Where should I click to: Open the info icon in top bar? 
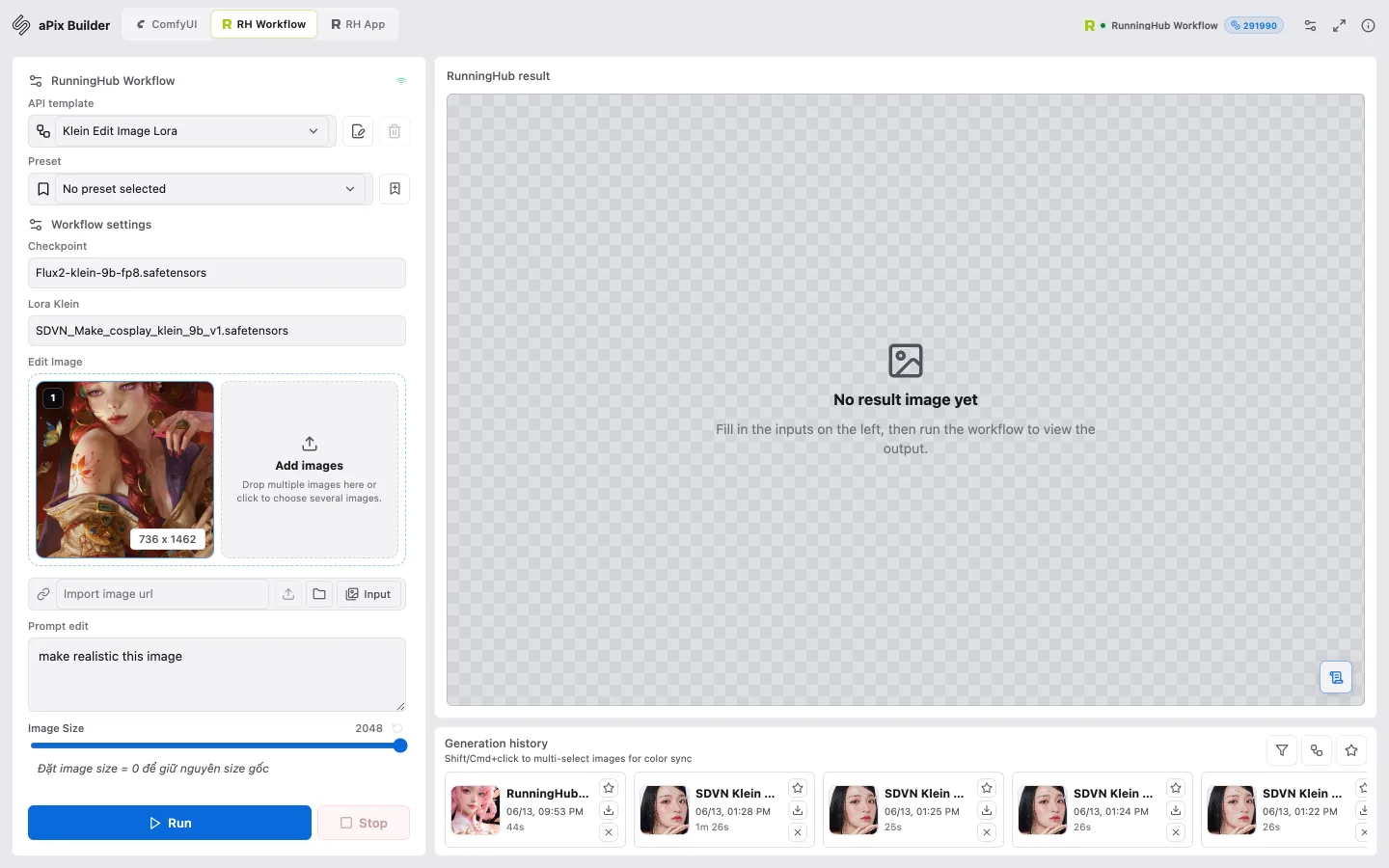[1368, 26]
